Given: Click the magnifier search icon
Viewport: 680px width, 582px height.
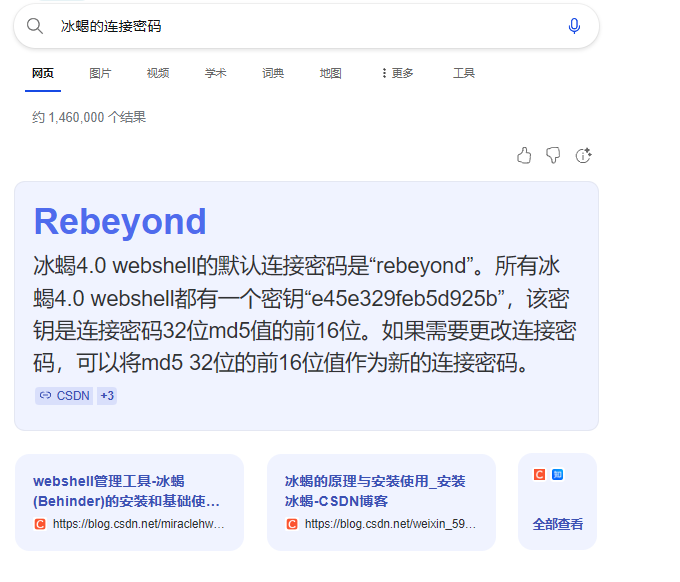Looking at the screenshot, I should (35, 26).
